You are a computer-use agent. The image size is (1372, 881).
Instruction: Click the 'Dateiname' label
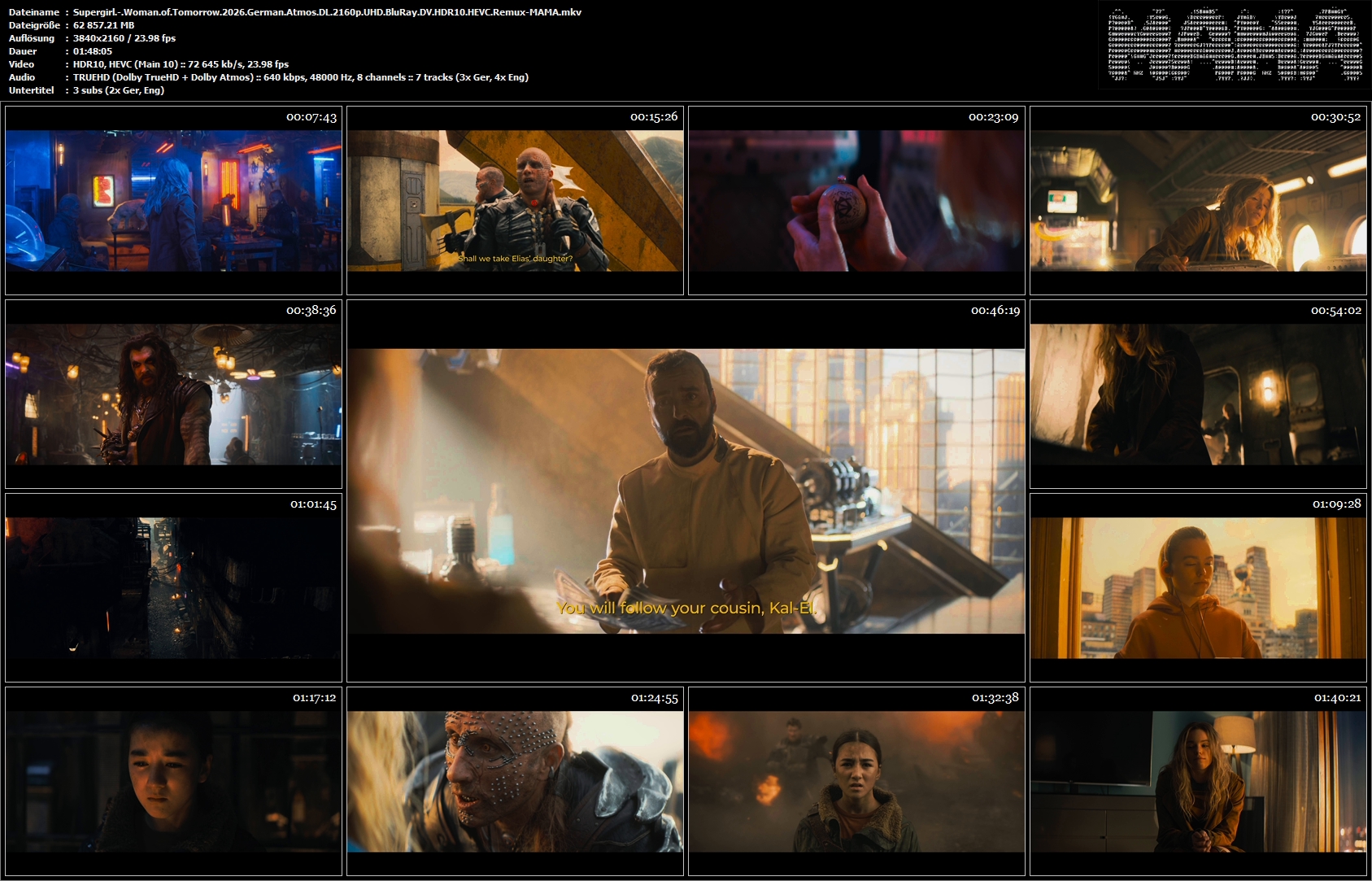click(x=34, y=12)
